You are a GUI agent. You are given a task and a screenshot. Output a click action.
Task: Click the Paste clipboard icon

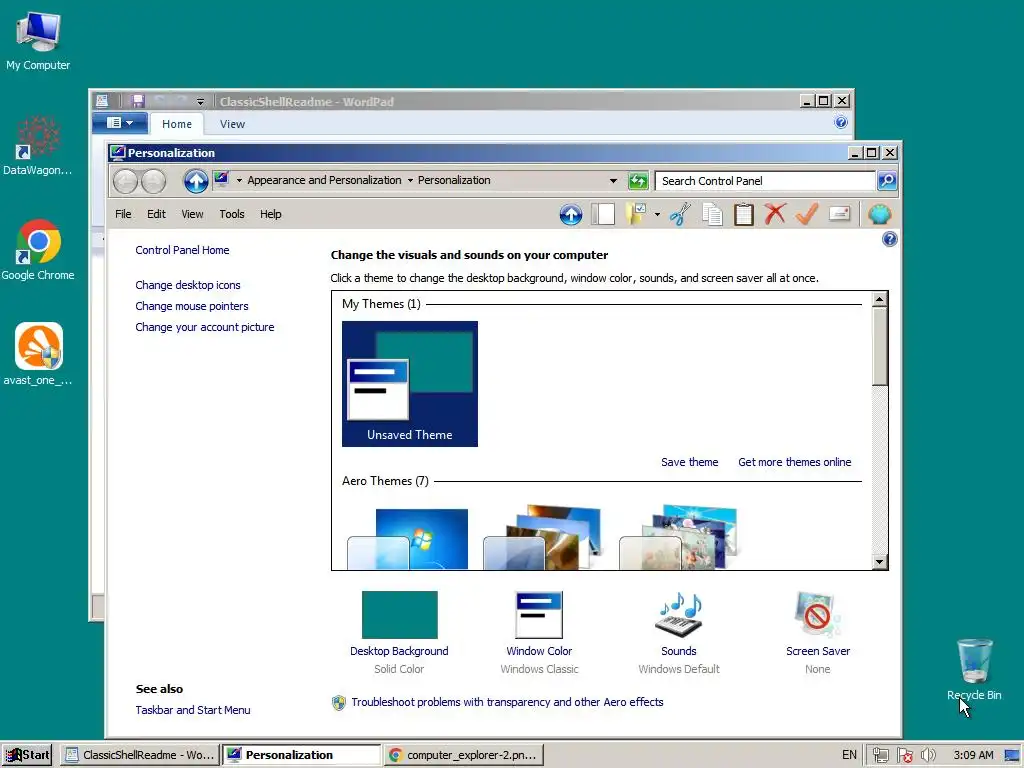click(743, 214)
